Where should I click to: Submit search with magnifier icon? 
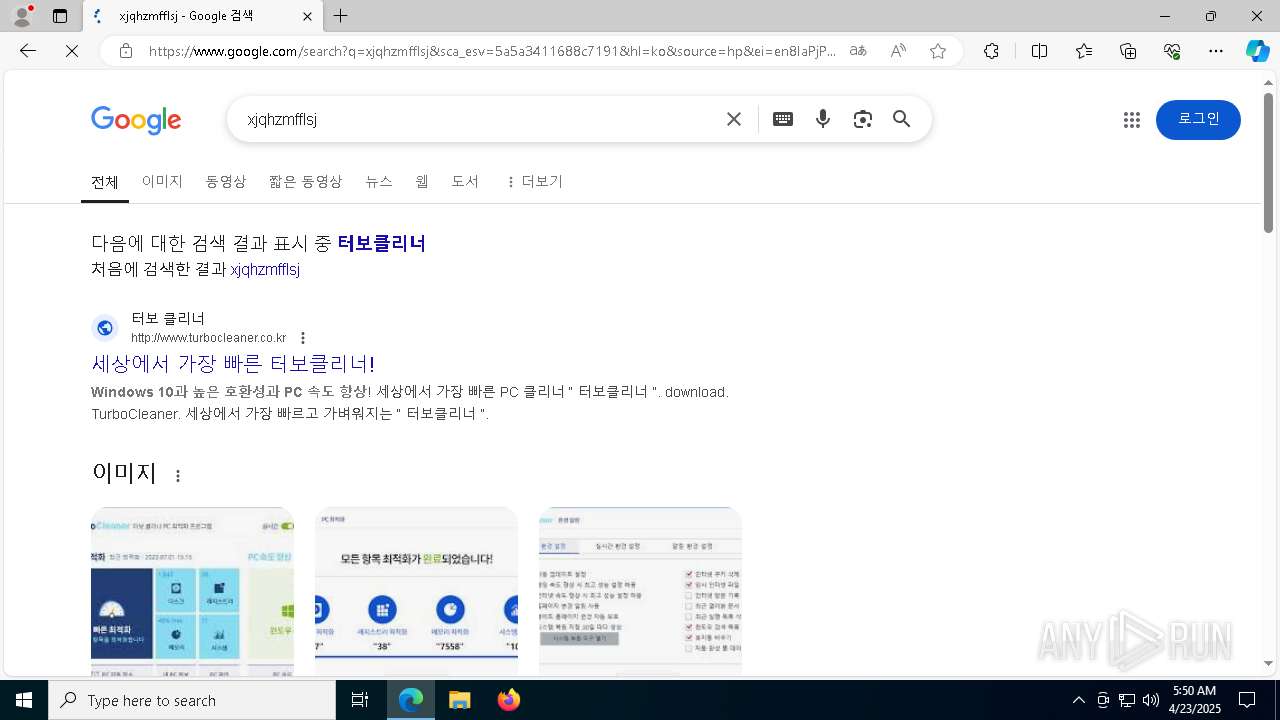click(902, 119)
